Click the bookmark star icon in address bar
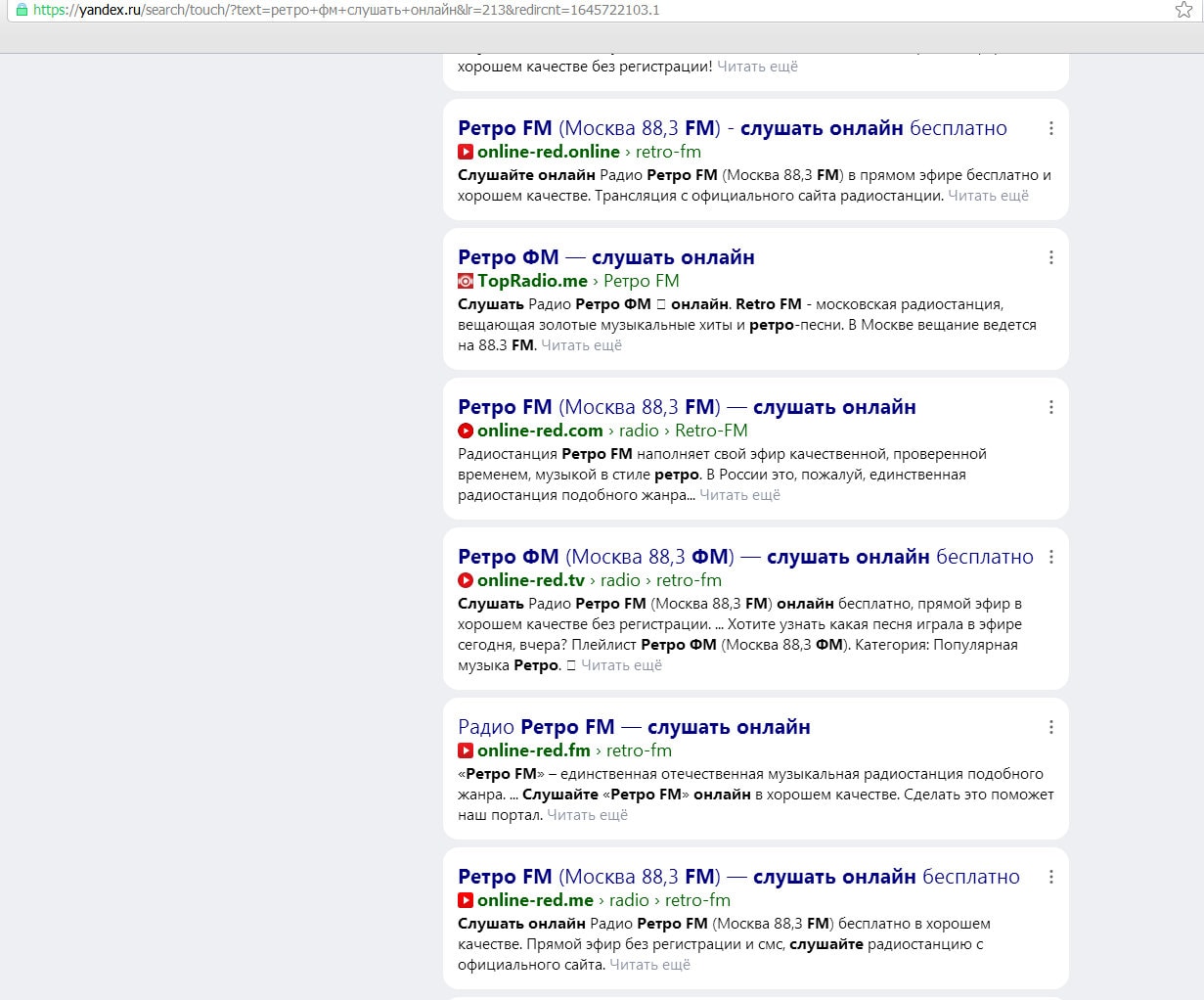 (x=1183, y=10)
